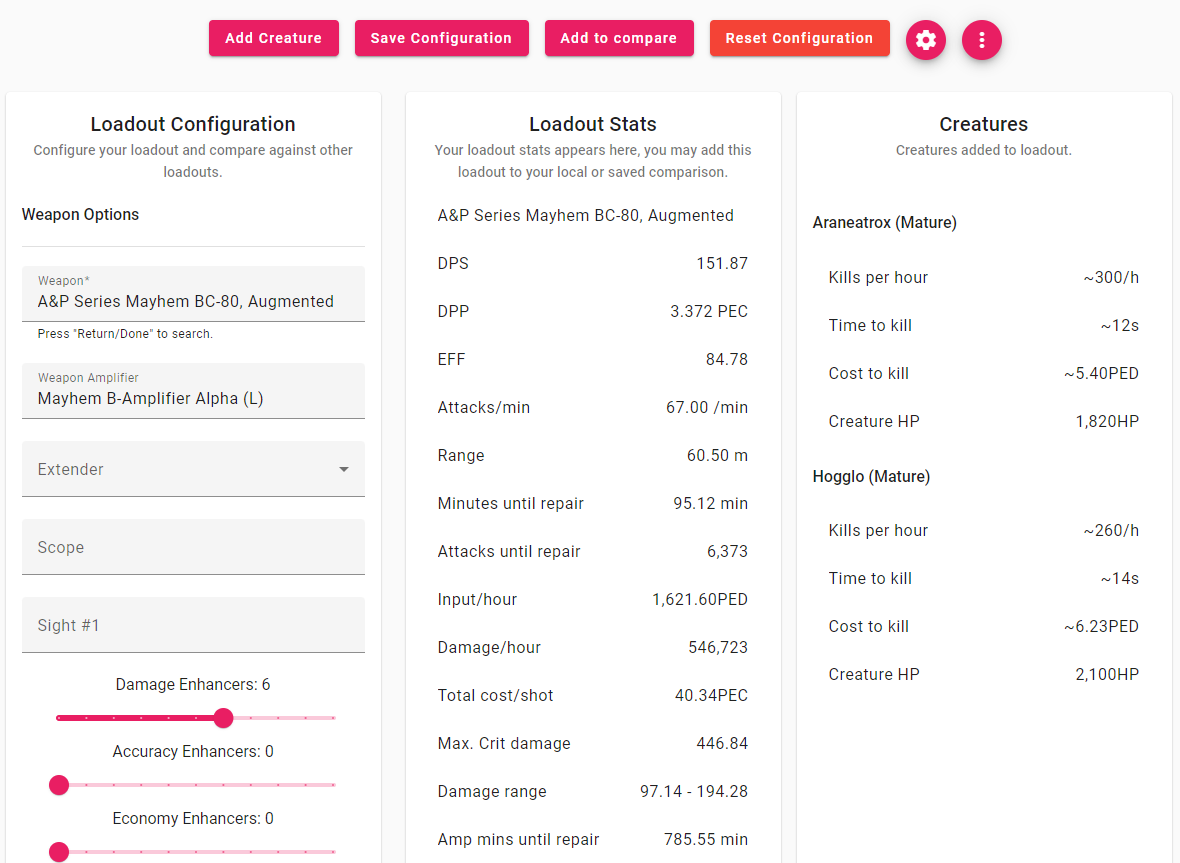Click the Loadout Configuration title

click(193, 124)
